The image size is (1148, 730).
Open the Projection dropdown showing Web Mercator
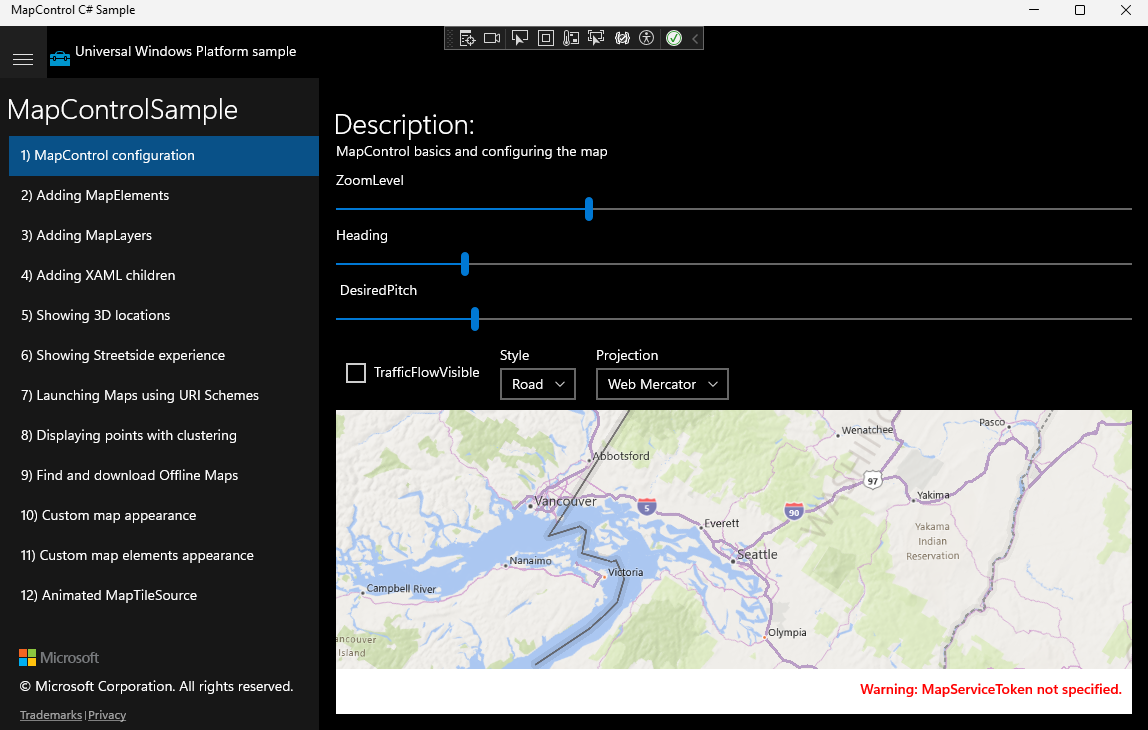tap(663, 384)
